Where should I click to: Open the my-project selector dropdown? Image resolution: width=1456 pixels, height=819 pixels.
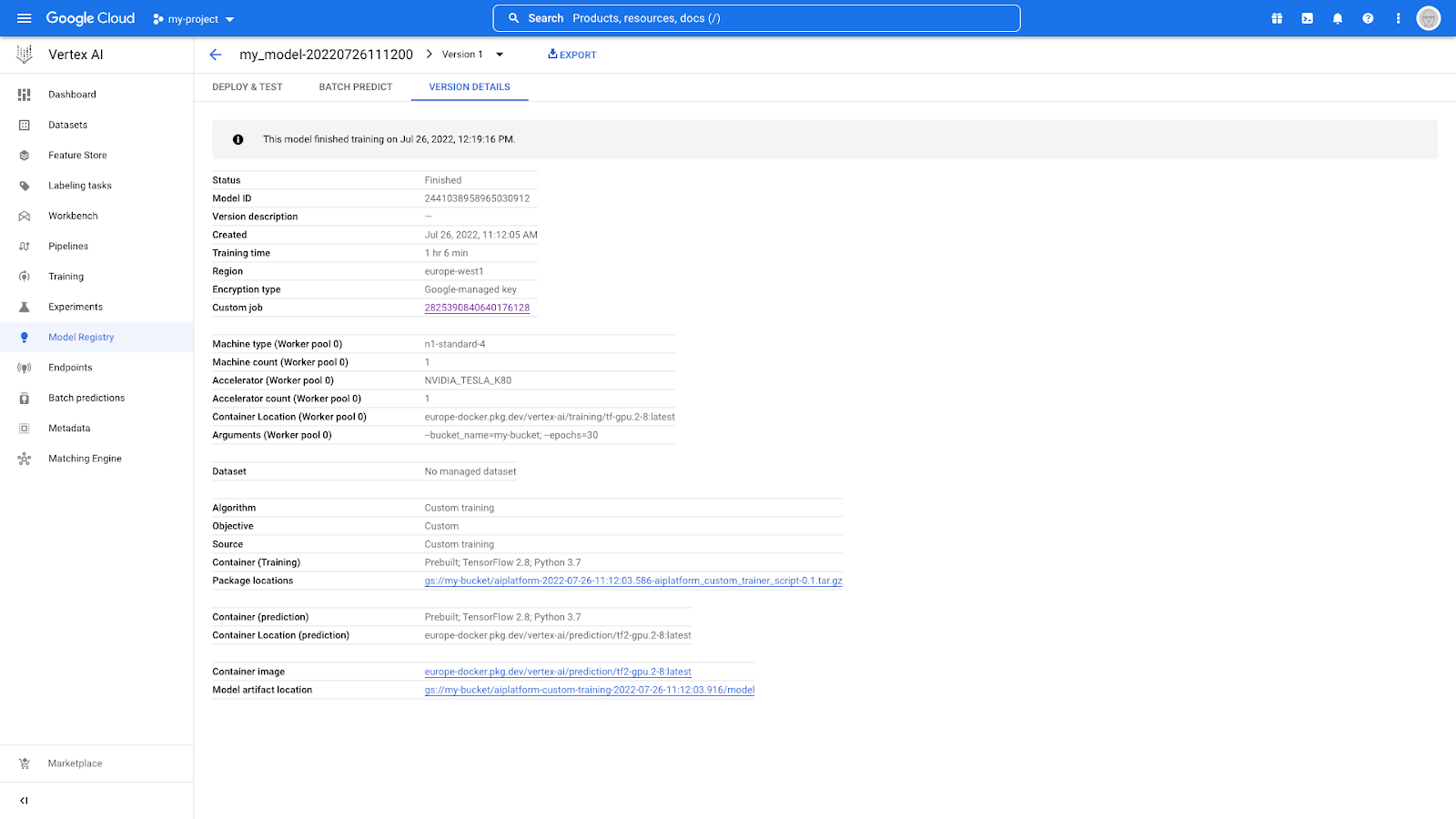pyautogui.click(x=194, y=19)
